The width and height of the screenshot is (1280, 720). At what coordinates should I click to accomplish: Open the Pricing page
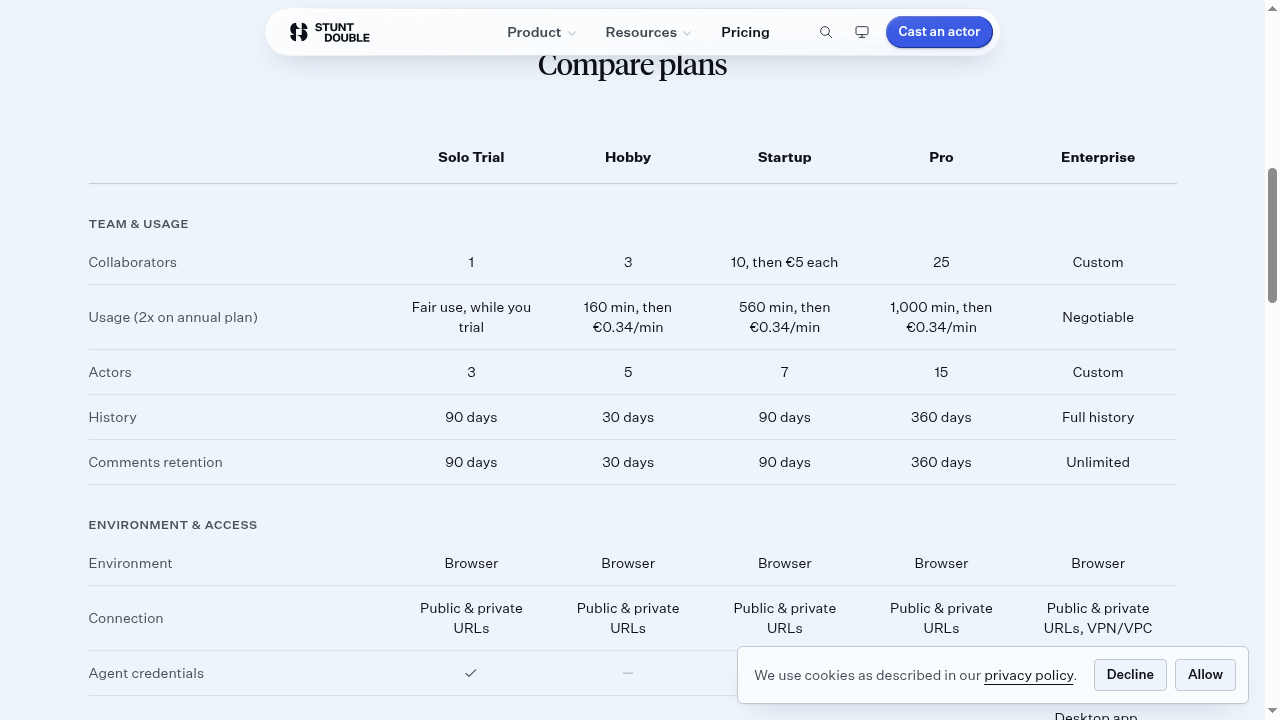(x=745, y=32)
